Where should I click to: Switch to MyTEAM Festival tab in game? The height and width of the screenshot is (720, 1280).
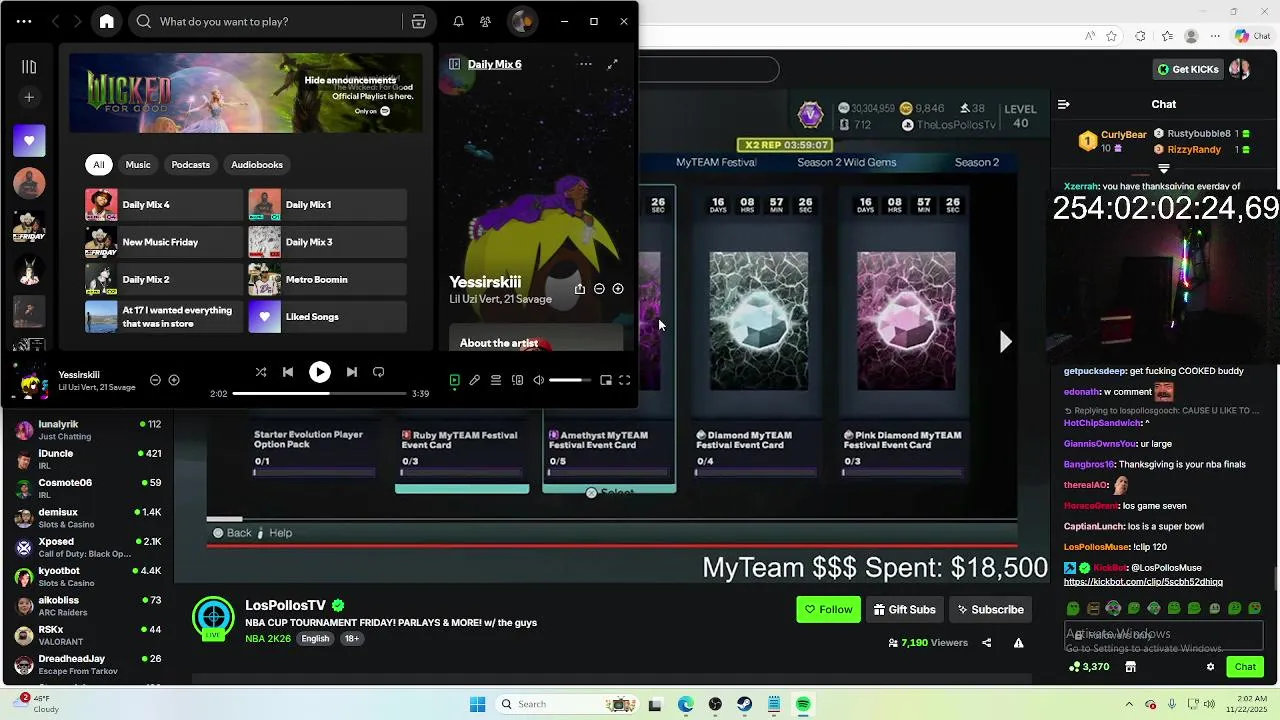(x=716, y=162)
